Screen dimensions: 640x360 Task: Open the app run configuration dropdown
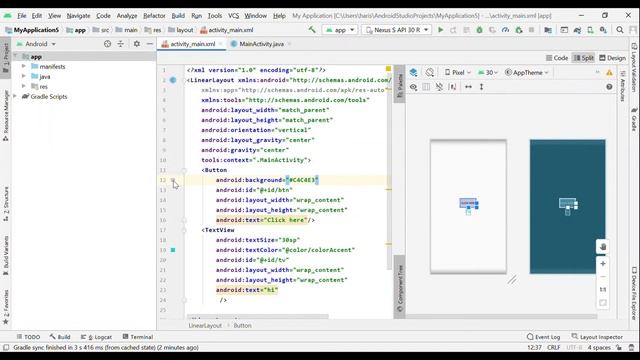(x=340, y=30)
